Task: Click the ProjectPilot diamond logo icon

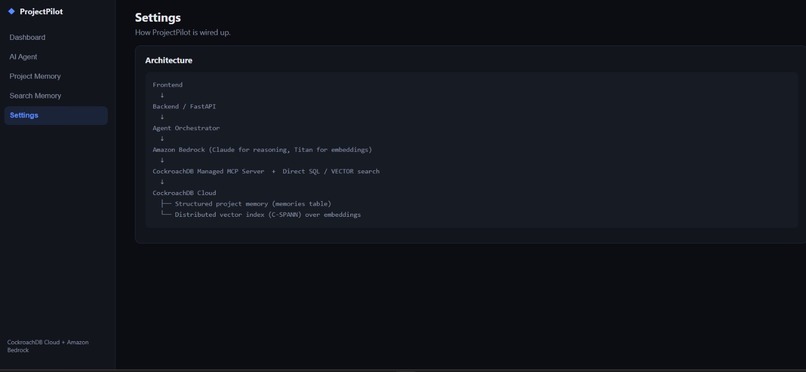Action: [11, 11]
